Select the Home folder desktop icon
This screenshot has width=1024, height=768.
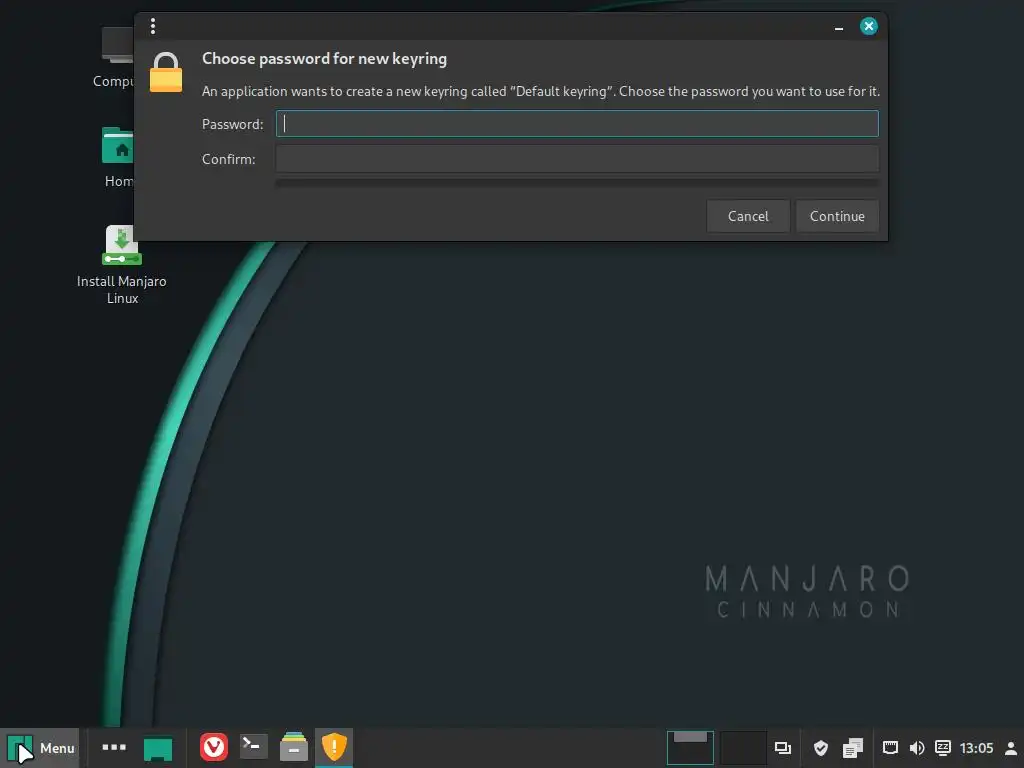(118, 157)
